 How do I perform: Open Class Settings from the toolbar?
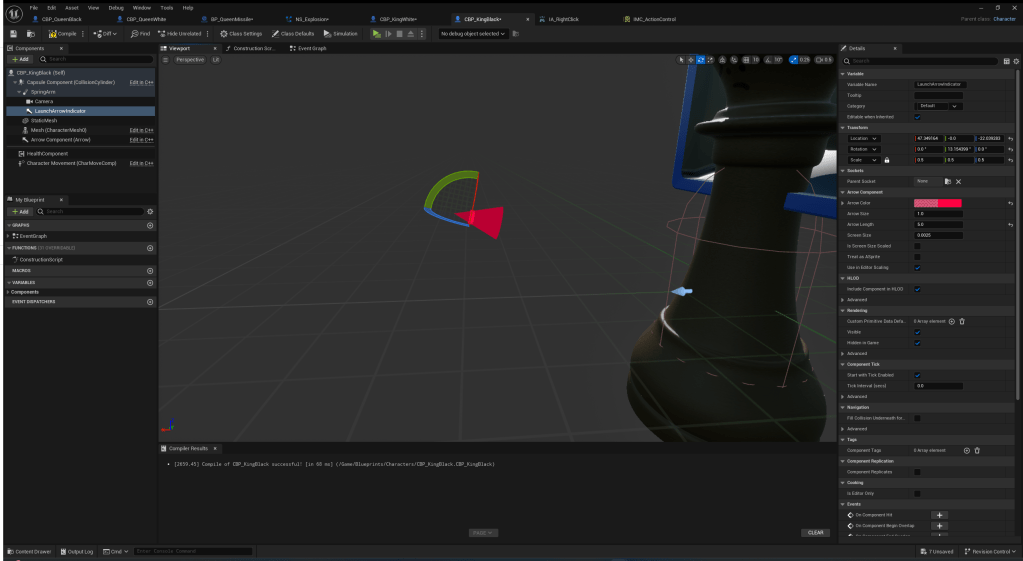pos(241,34)
